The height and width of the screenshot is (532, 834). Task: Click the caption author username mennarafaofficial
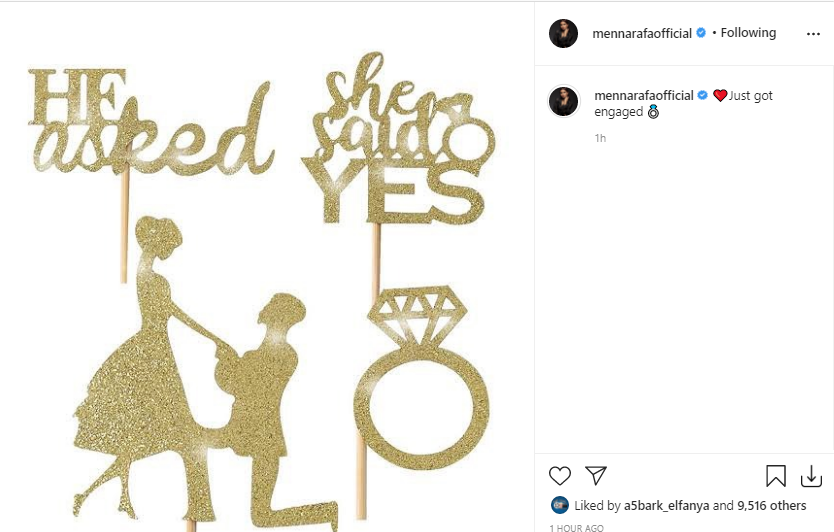click(643, 96)
